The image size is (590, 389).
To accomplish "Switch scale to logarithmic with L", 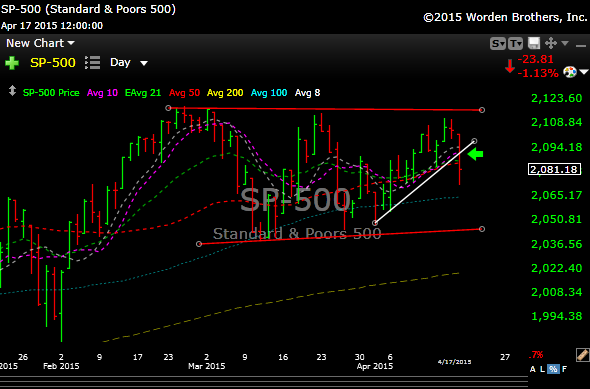I will pyautogui.click(x=542, y=369).
